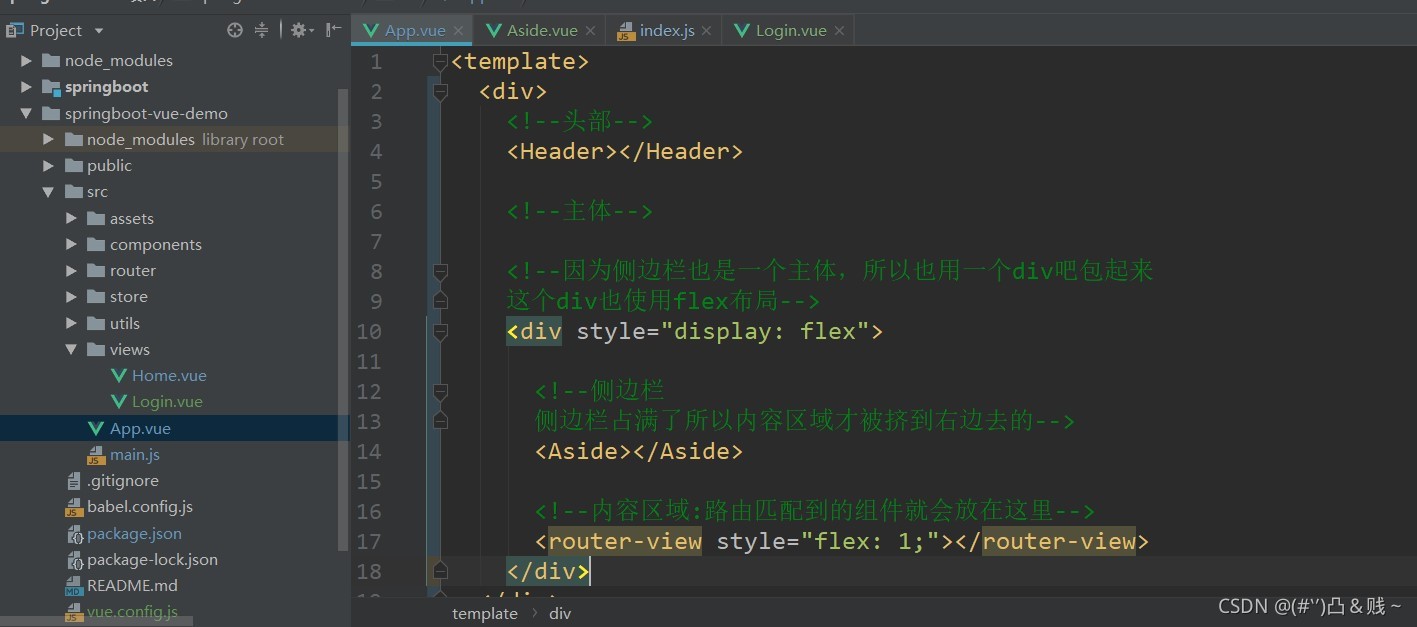Expand the top node_modules folder
This screenshot has width=1417, height=627.
(26, 61)
